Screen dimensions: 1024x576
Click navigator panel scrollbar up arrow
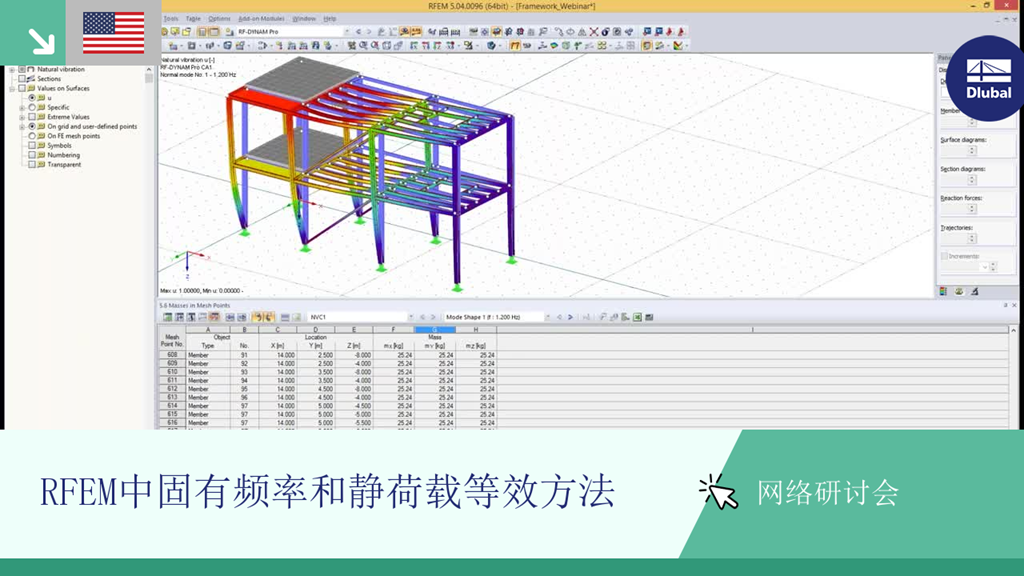pos(149,69)
